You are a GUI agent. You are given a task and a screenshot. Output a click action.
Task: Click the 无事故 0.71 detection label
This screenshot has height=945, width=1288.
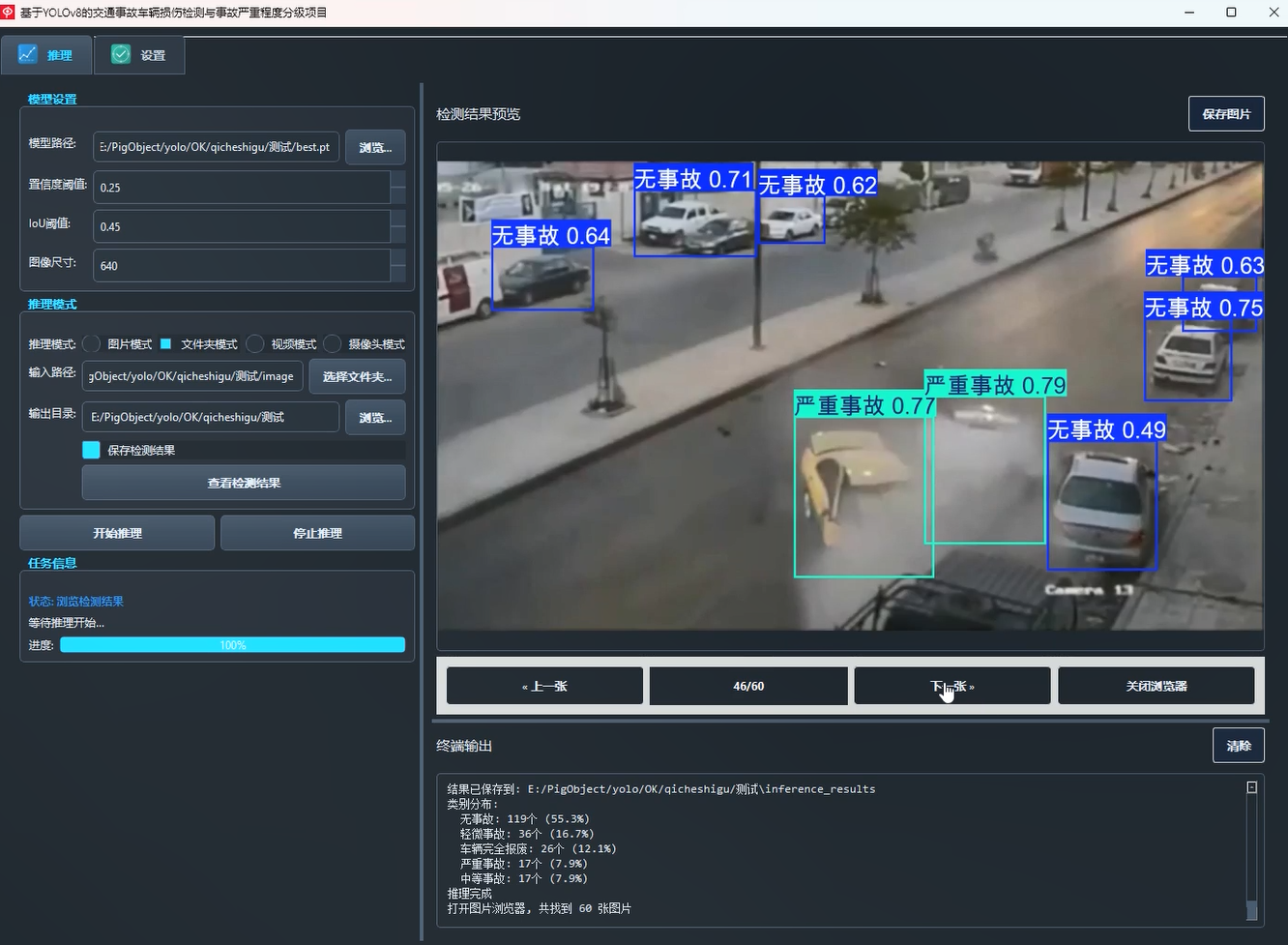point(693,179)
